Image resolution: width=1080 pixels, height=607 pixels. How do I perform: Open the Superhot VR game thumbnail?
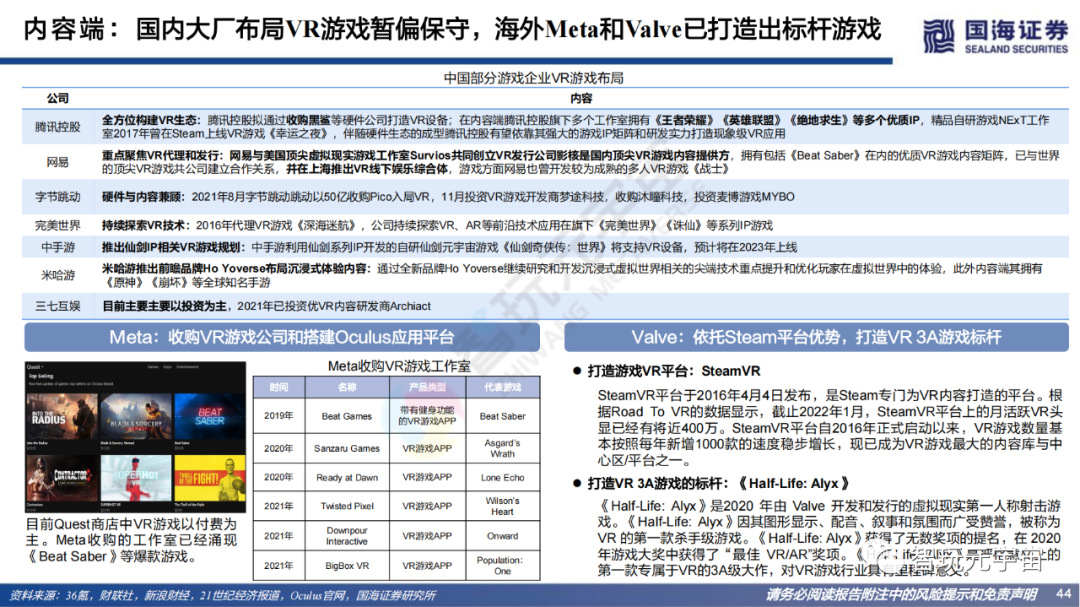pyautogui.click(x=135, y=477)
